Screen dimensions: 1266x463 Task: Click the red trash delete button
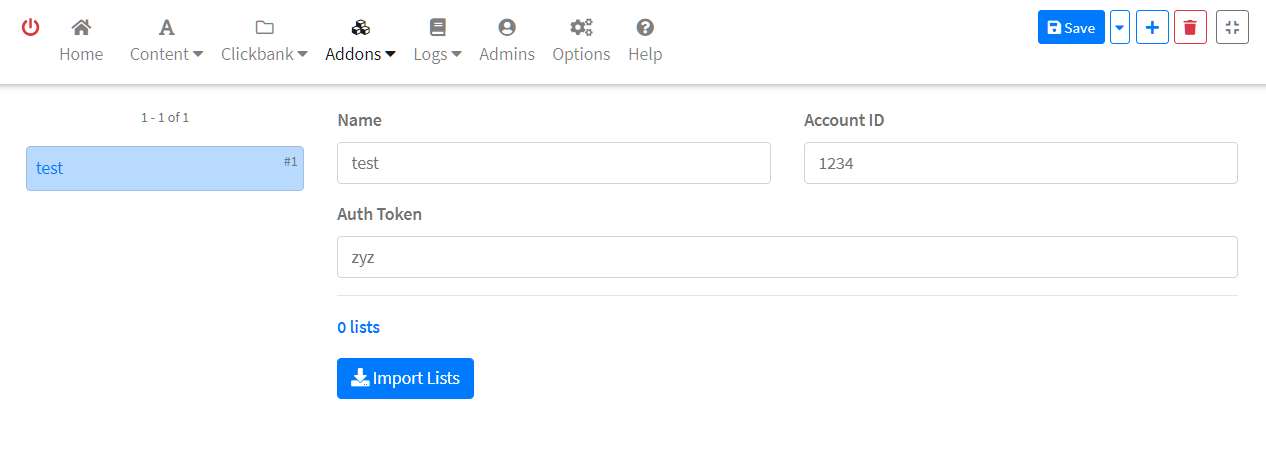1190,28
